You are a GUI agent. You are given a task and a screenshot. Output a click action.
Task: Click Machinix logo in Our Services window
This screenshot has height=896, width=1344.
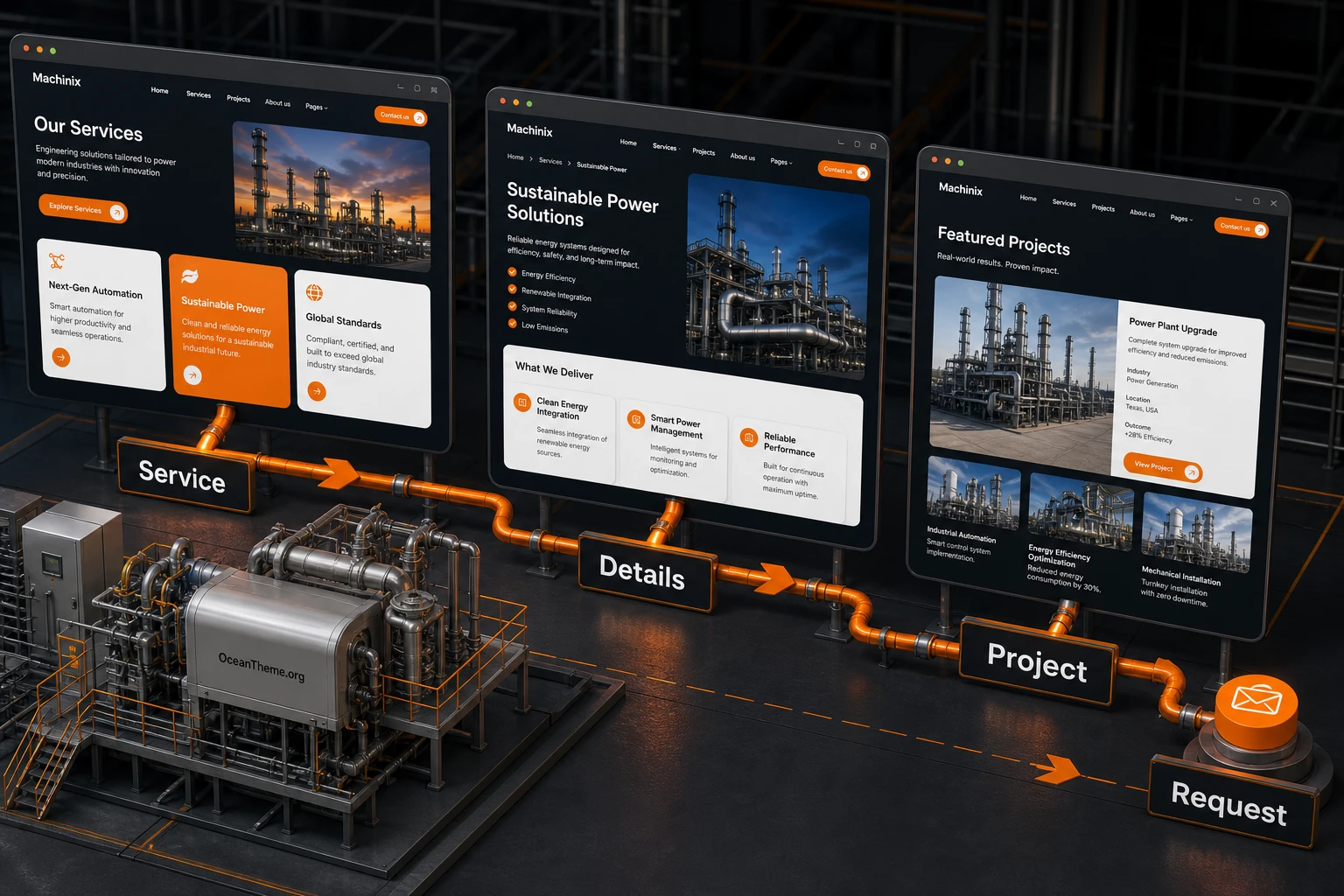click(57, 79)
